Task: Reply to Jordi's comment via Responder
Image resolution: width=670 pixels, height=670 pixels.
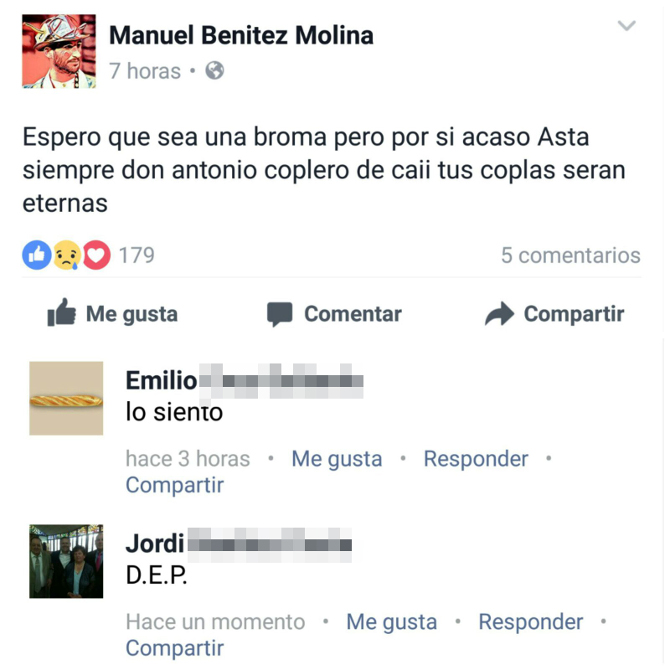Action: pyautogui.click(x=531, y=622)
